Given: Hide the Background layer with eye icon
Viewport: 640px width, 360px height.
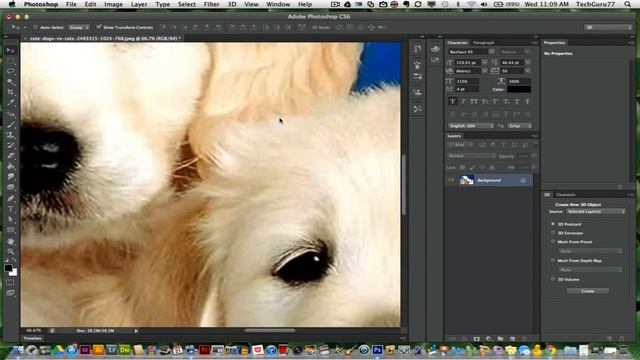Looking at the screenshot, I should (451, 180).
